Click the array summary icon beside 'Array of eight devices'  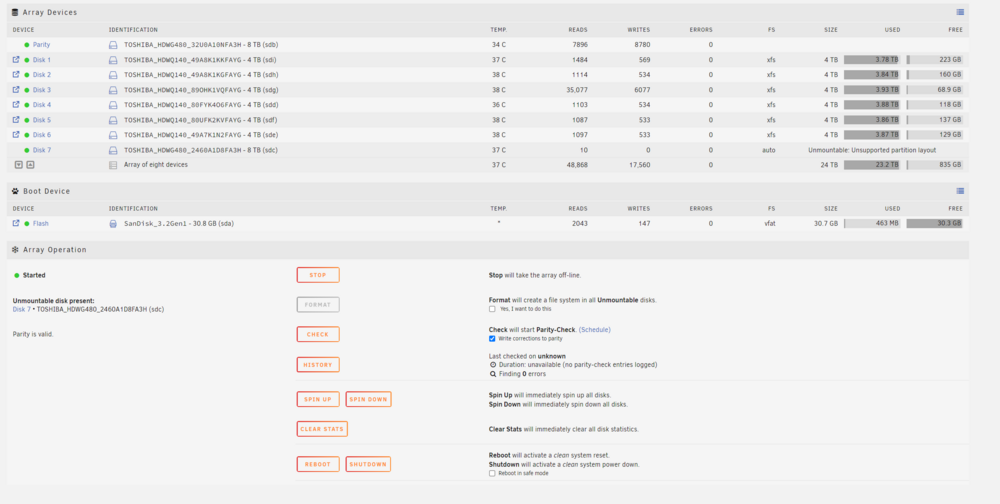click(113, 165)
